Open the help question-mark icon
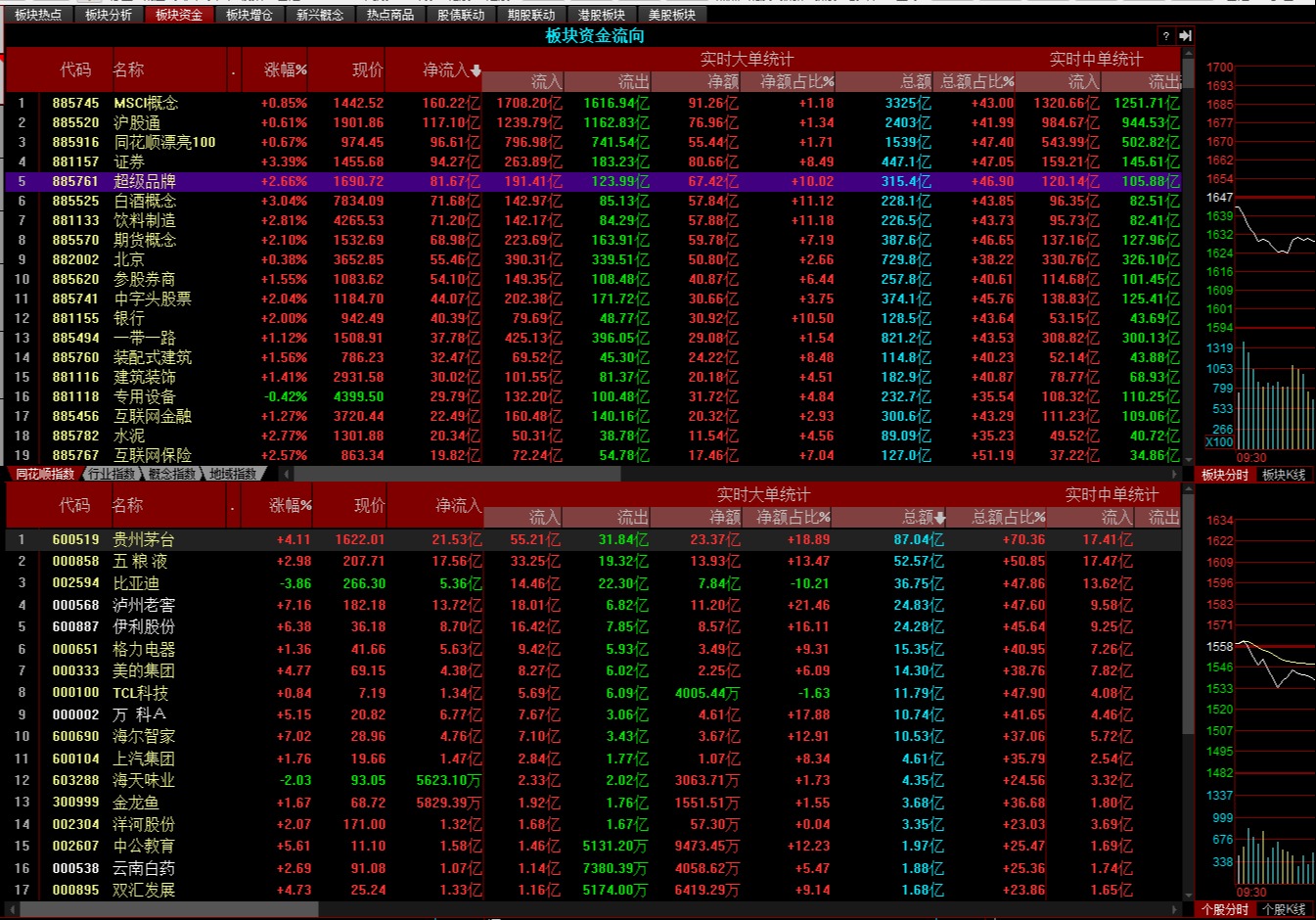Screen dimensions: 1316x920 coord(1165,35)
